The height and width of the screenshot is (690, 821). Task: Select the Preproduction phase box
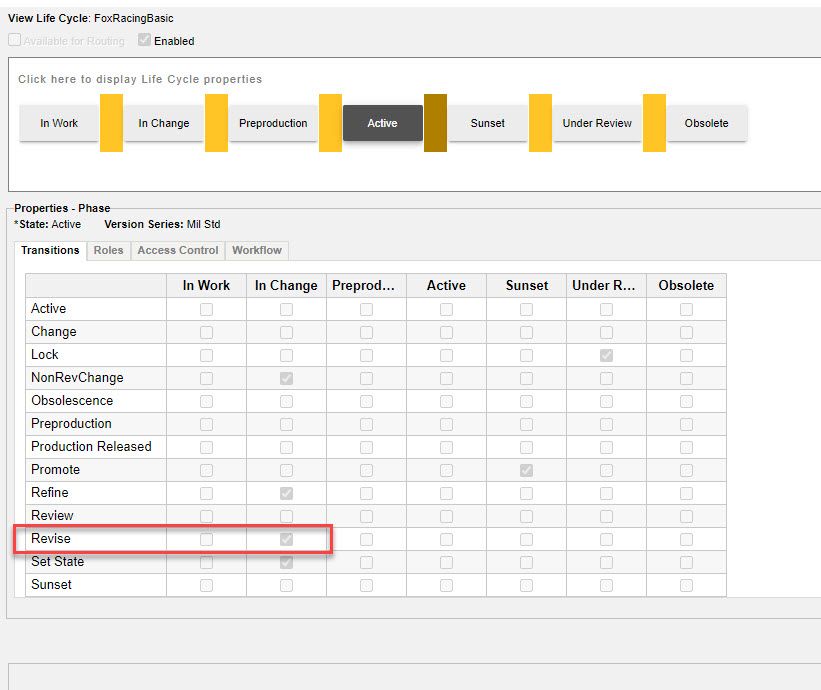click(x=273, y=123)
